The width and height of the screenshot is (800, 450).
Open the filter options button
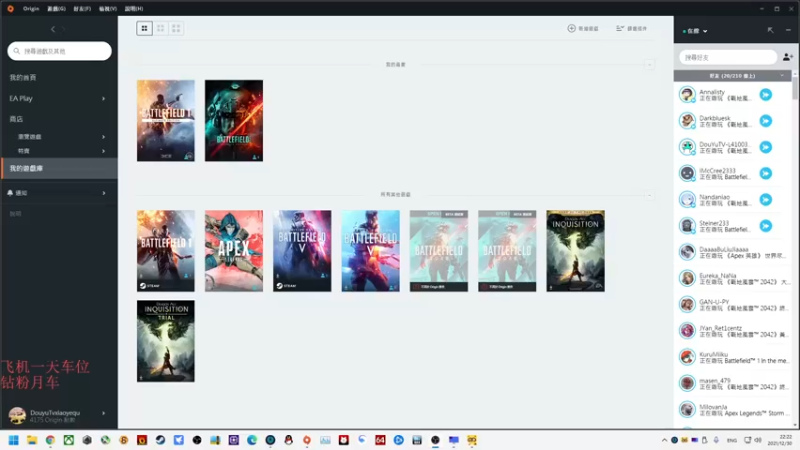point(632,29)
